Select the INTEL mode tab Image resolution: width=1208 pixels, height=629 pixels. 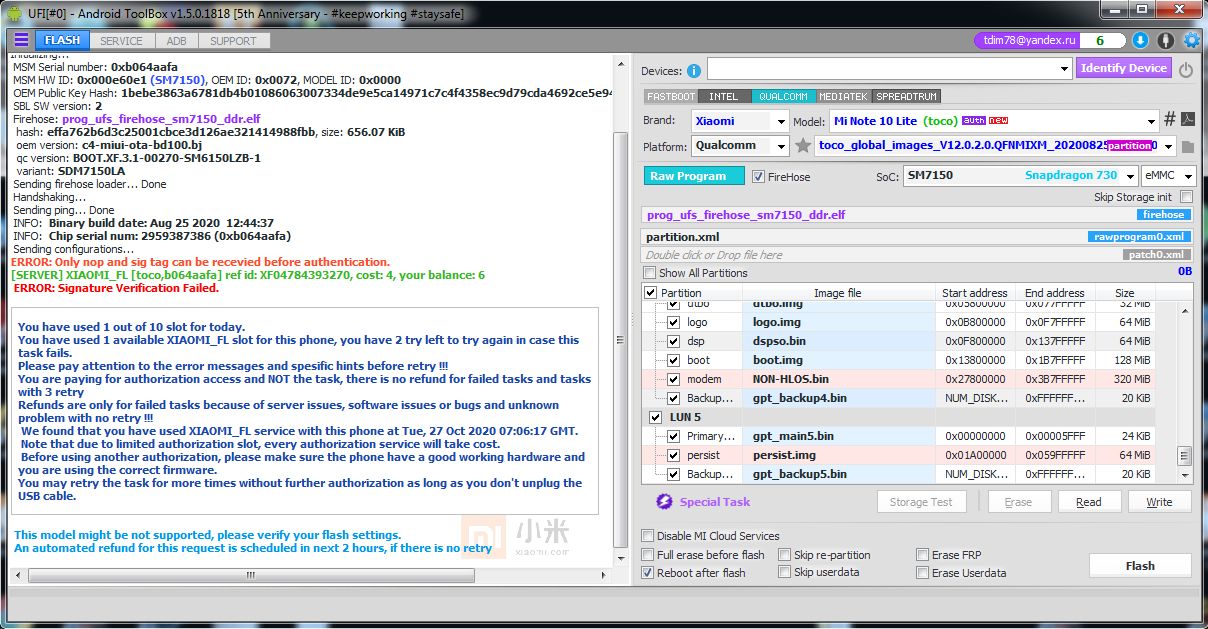[723, 97]
